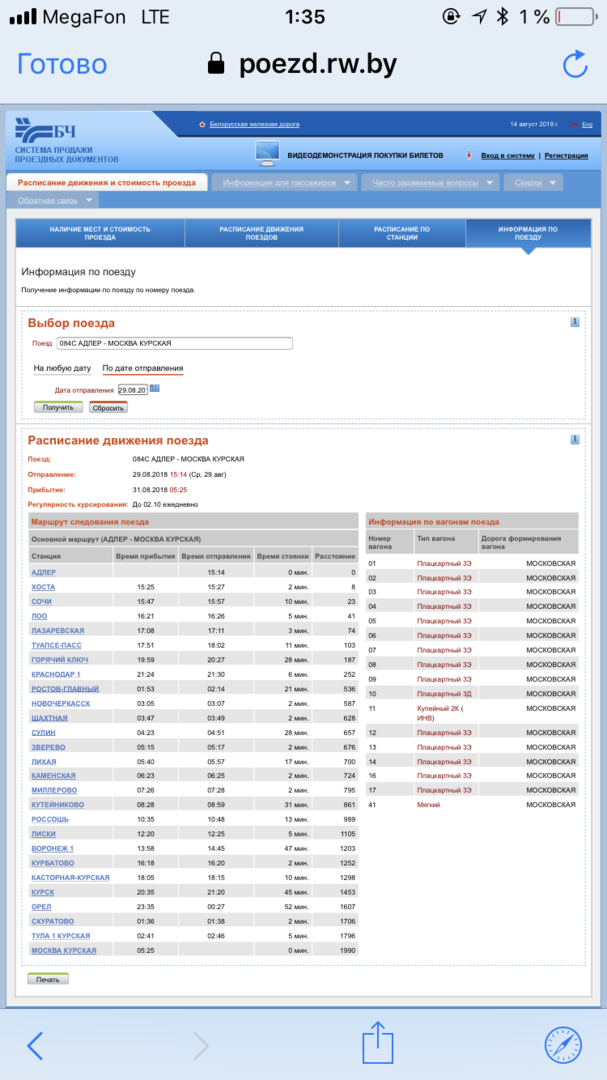Go back with the browser back arrow

pos(35,1045)
